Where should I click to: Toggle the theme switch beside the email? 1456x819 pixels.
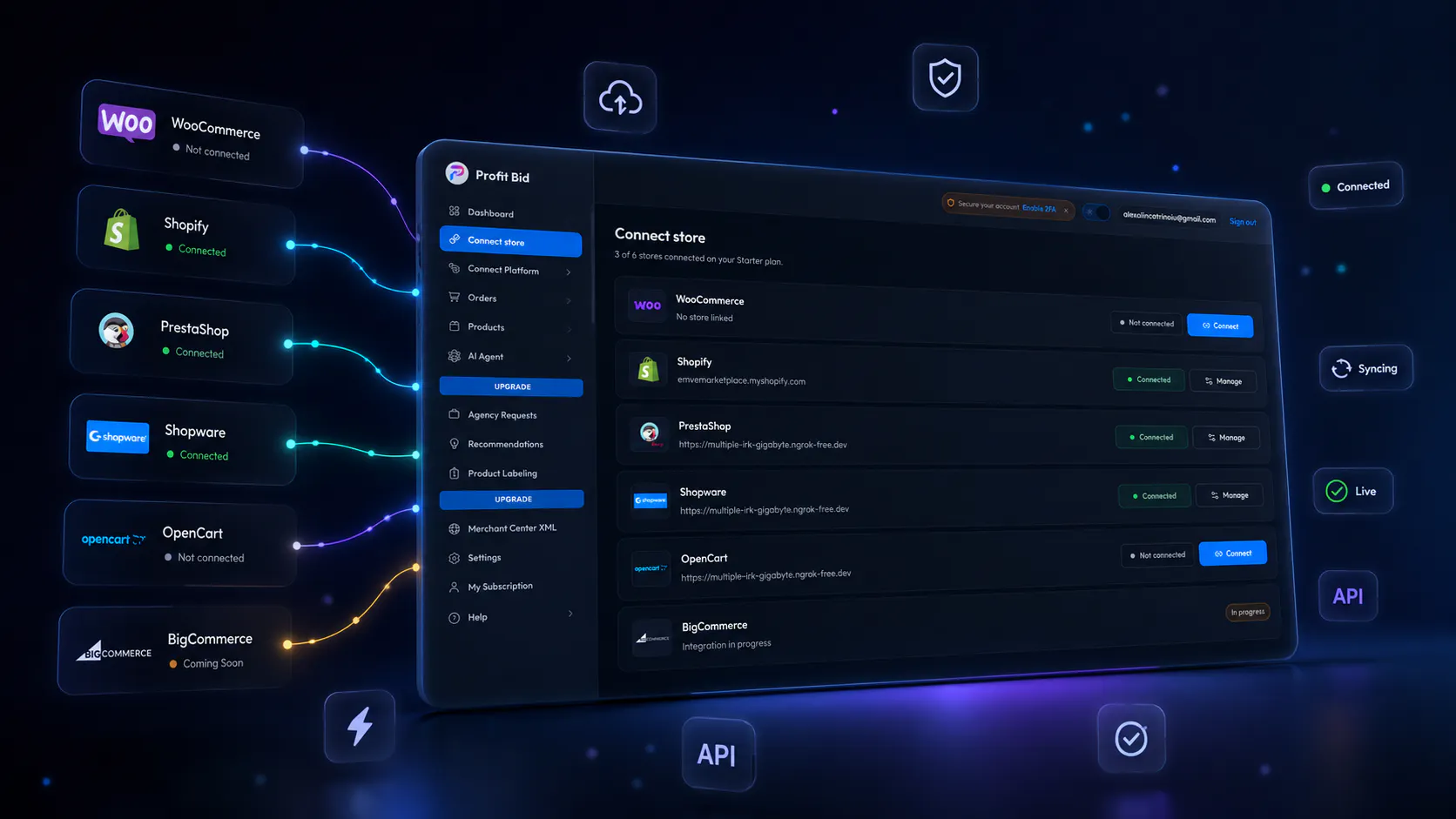pos(1095,211)
